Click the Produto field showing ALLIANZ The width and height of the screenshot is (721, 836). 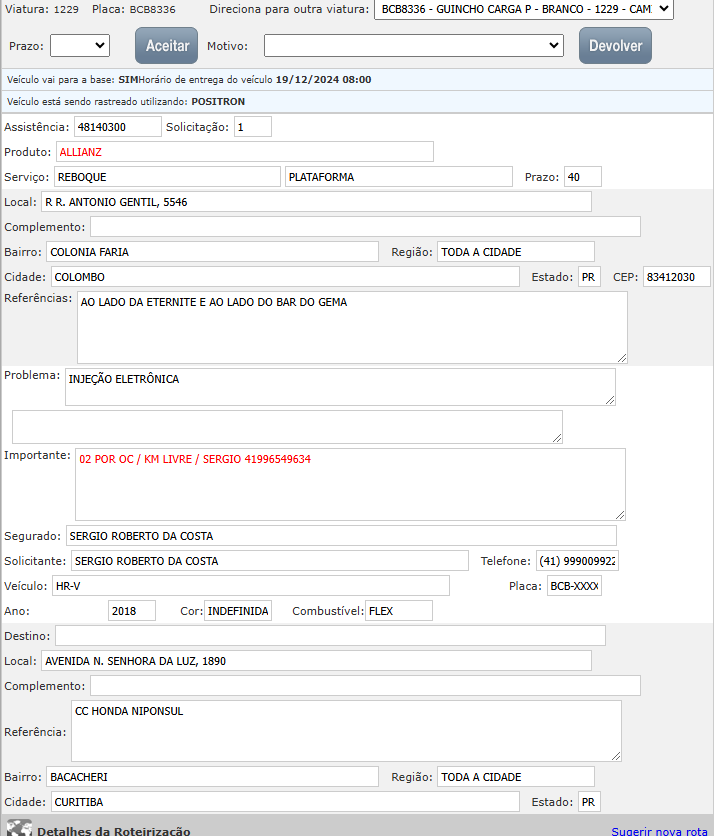244,152
